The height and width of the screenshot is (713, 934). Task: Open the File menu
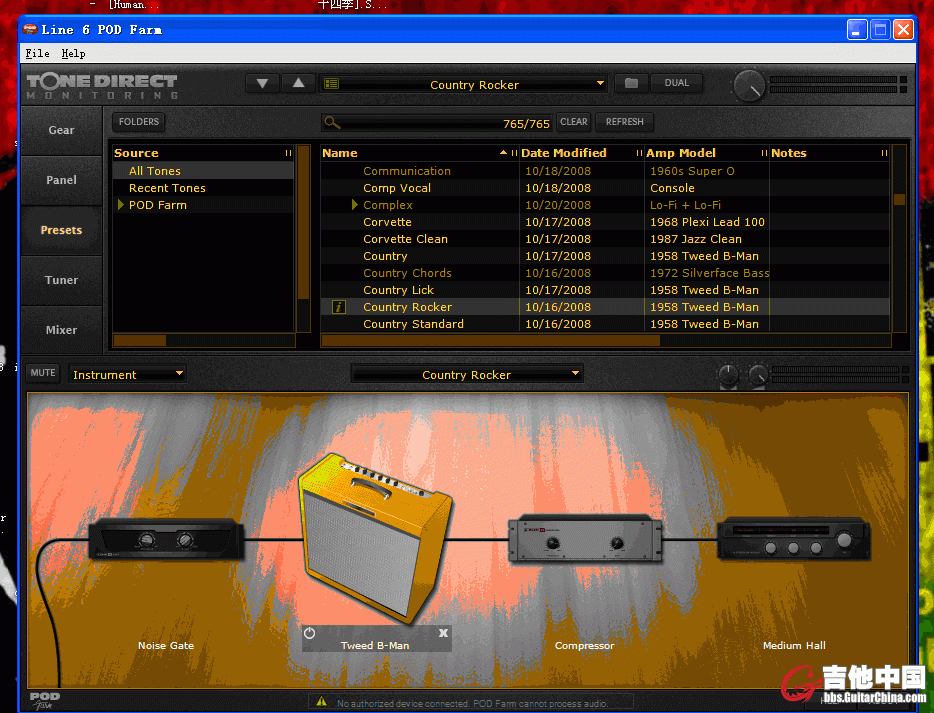pyautogui.click(x=38, y=54)
